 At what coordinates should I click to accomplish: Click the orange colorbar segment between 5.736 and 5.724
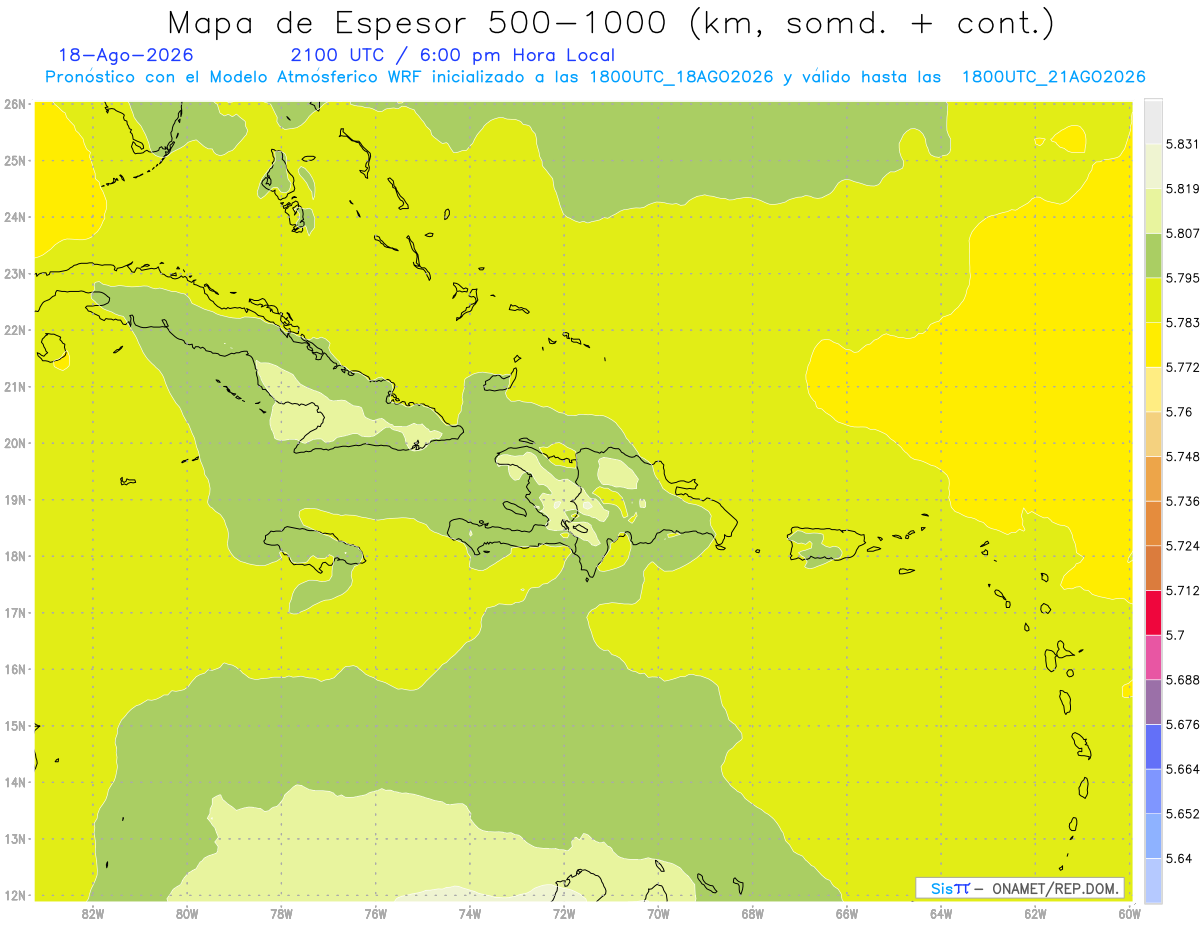click(x=1153, y=523)
